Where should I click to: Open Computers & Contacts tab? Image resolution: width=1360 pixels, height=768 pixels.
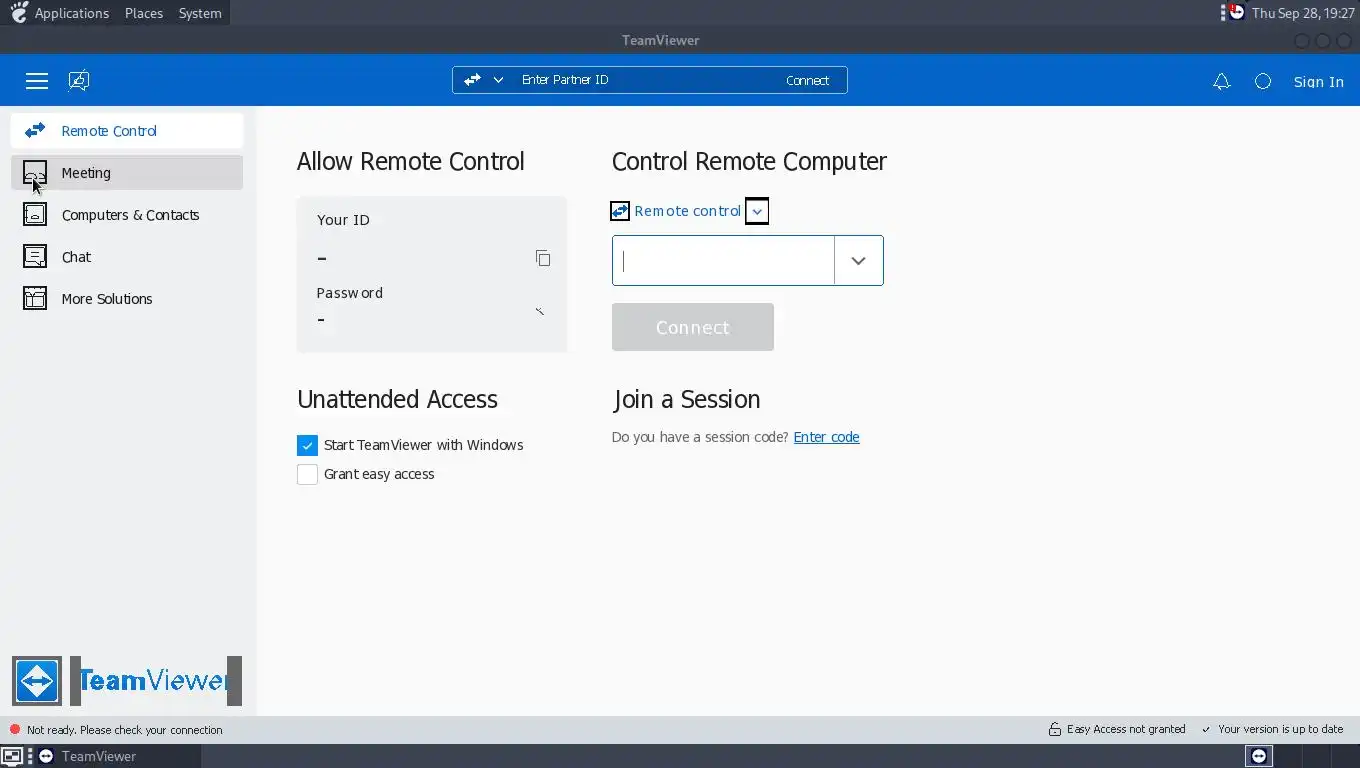pos(127,215)
